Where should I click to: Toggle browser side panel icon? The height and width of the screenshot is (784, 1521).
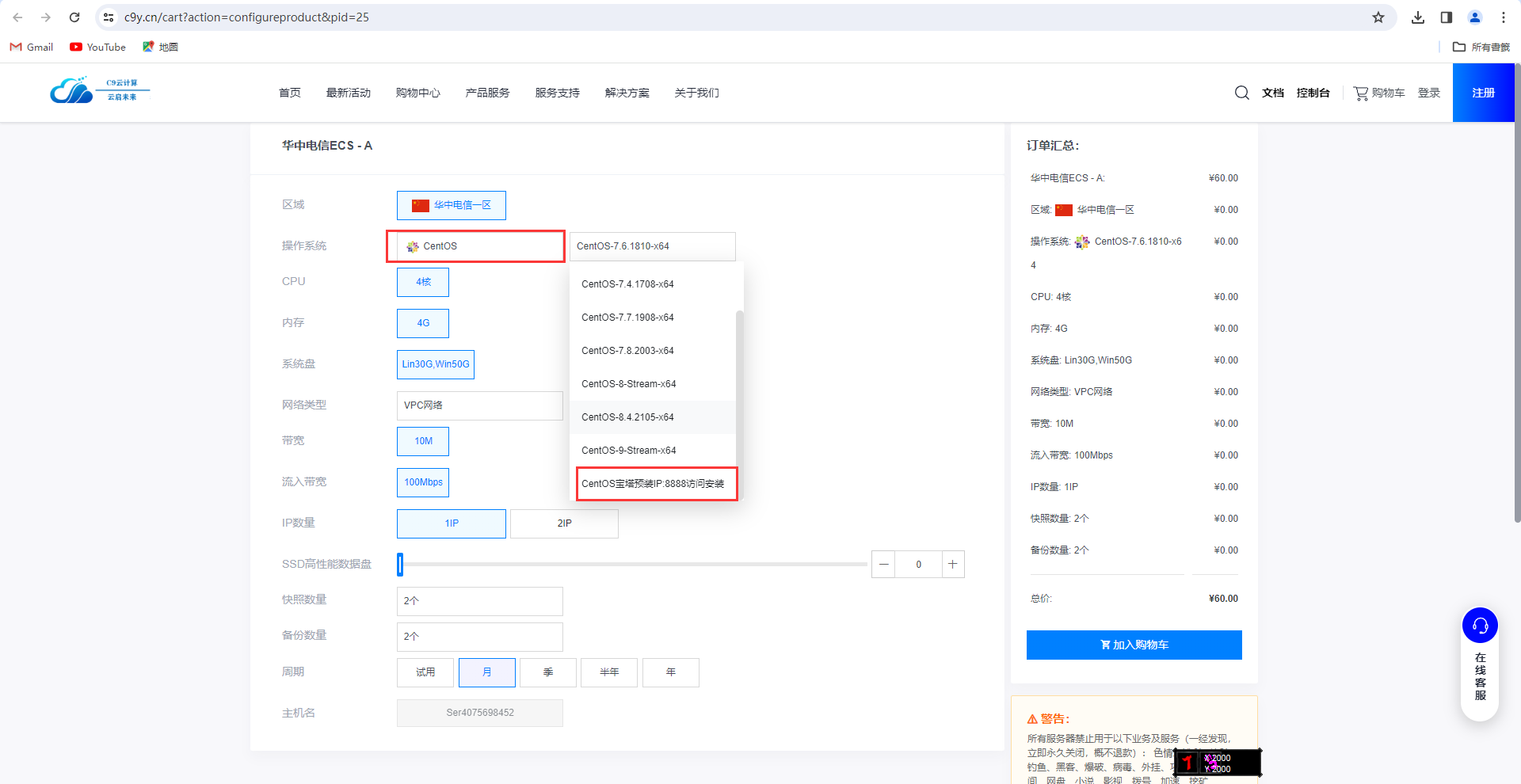coord(1447,17)
